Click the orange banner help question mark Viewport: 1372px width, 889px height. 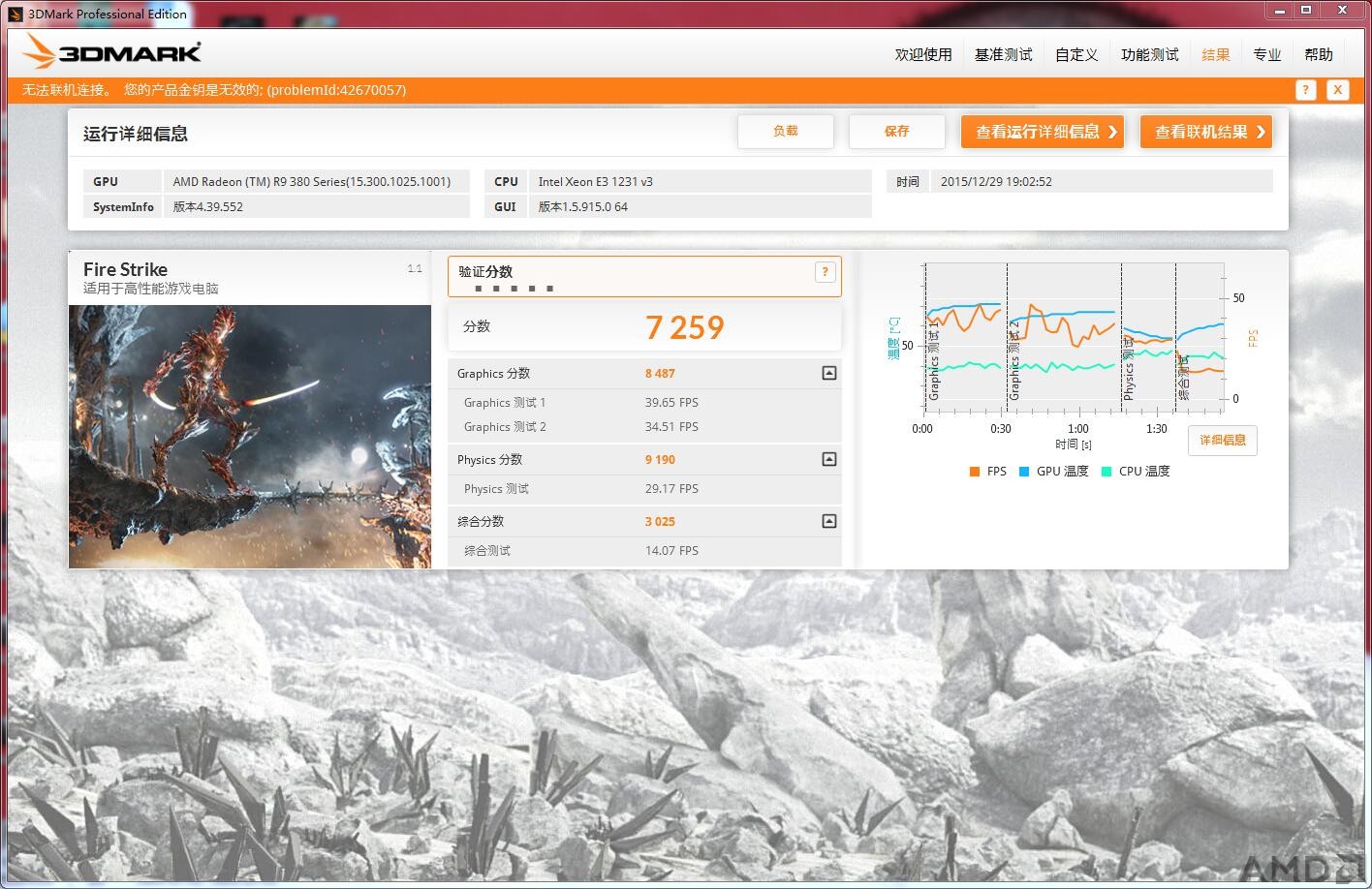1305,90
